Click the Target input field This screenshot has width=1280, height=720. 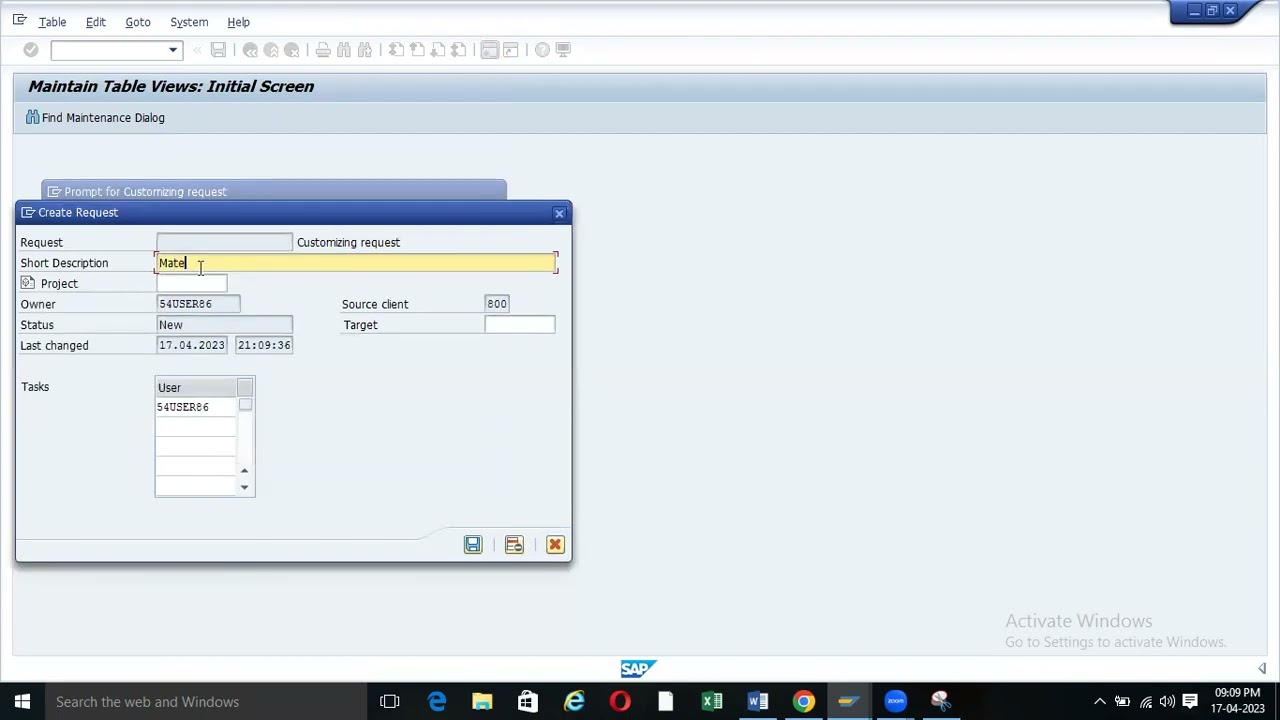519,325
